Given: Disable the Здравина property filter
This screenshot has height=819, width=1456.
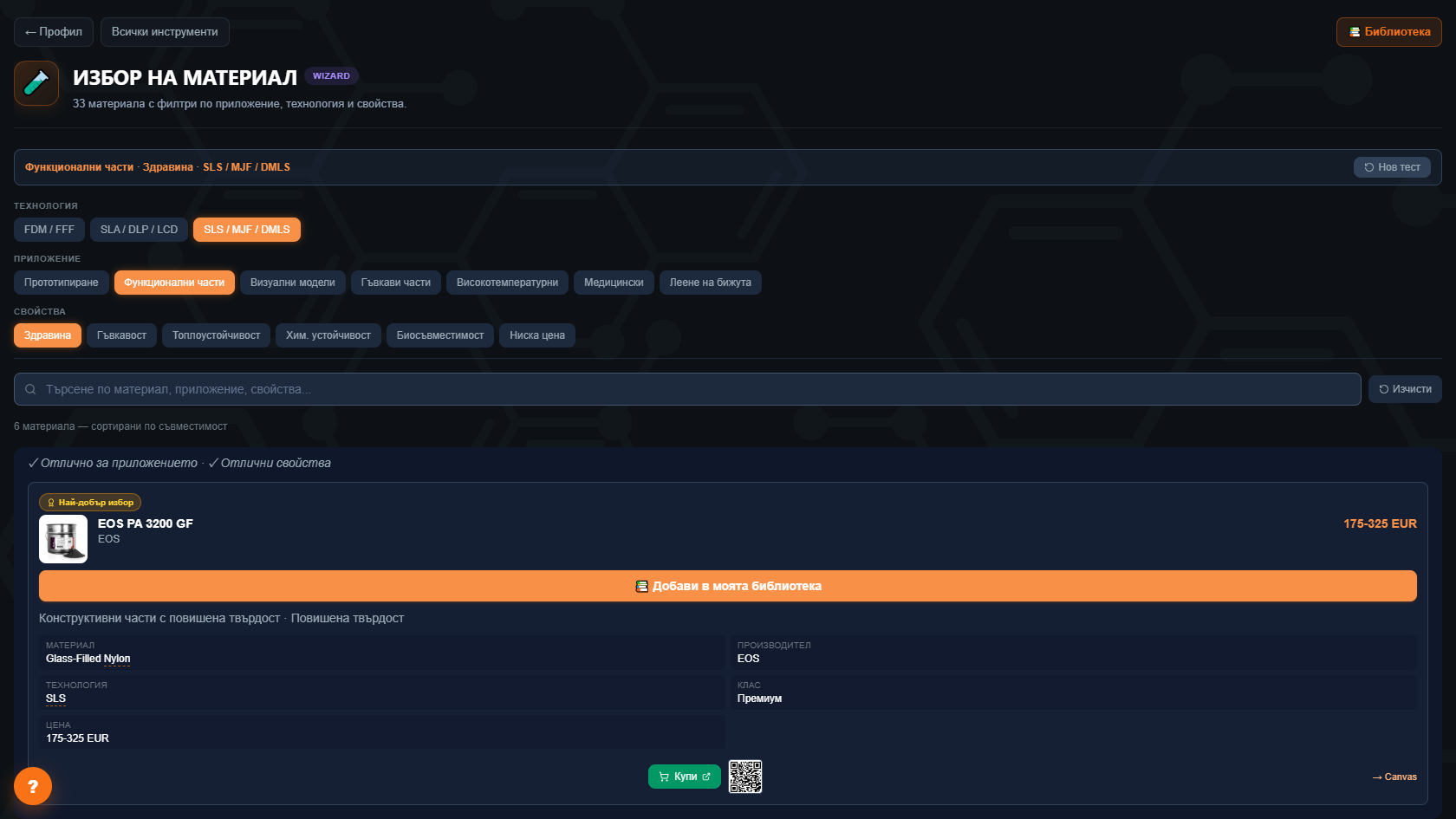Looking at the screenshot, I should (x=48, y=335).
